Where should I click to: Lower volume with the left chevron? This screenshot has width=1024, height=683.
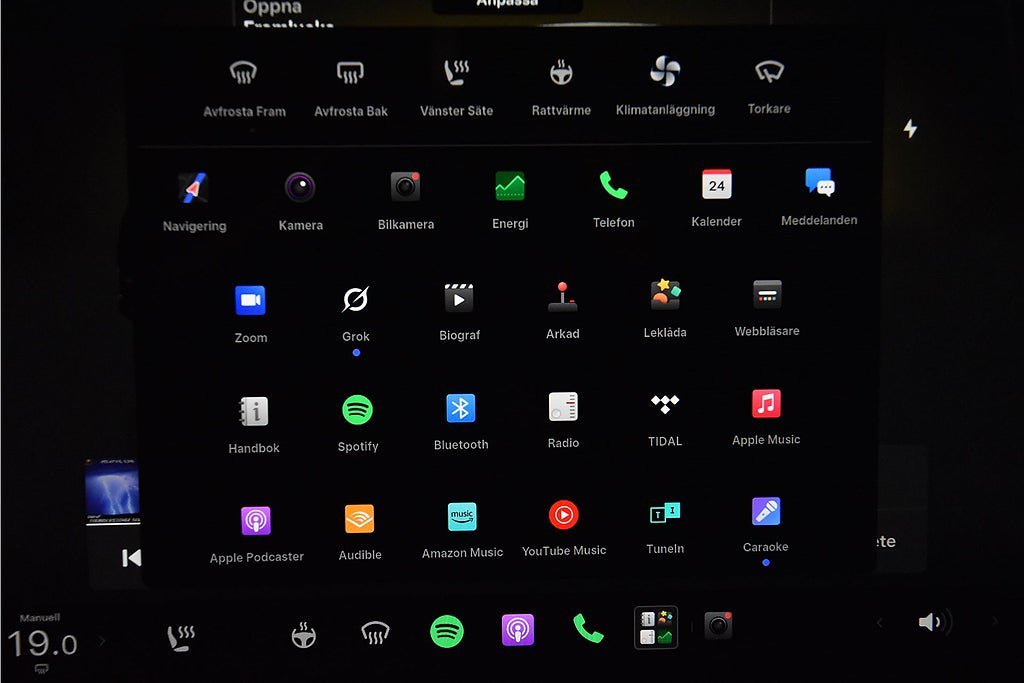coord(880,623)
